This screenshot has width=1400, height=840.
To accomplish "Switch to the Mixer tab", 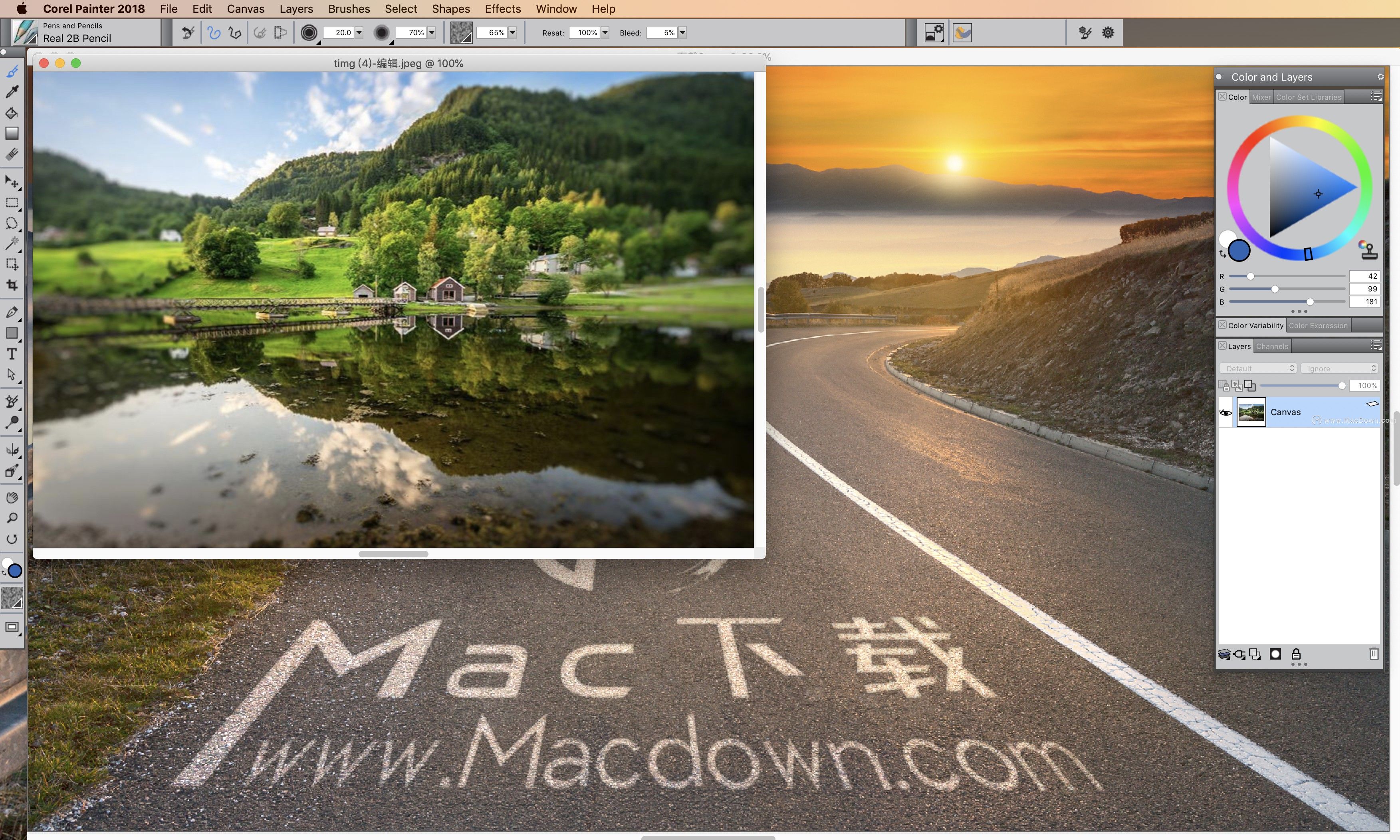I will pyautogui.click(x=1261, y=97).
